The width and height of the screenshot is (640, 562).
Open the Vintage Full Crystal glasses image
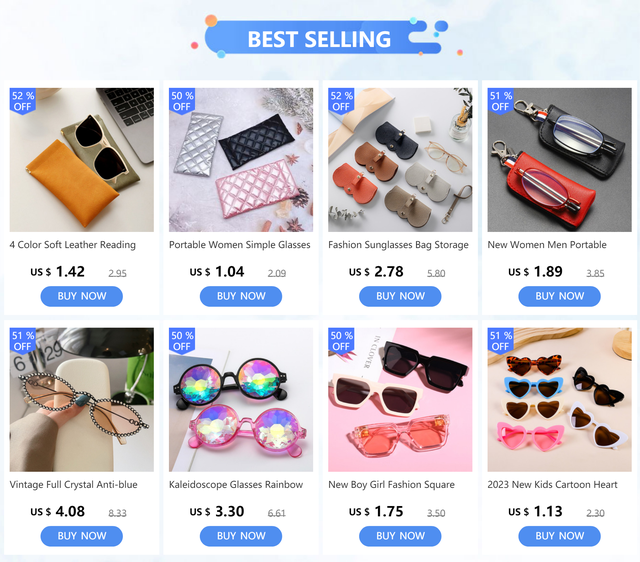[x=82, y=400]
